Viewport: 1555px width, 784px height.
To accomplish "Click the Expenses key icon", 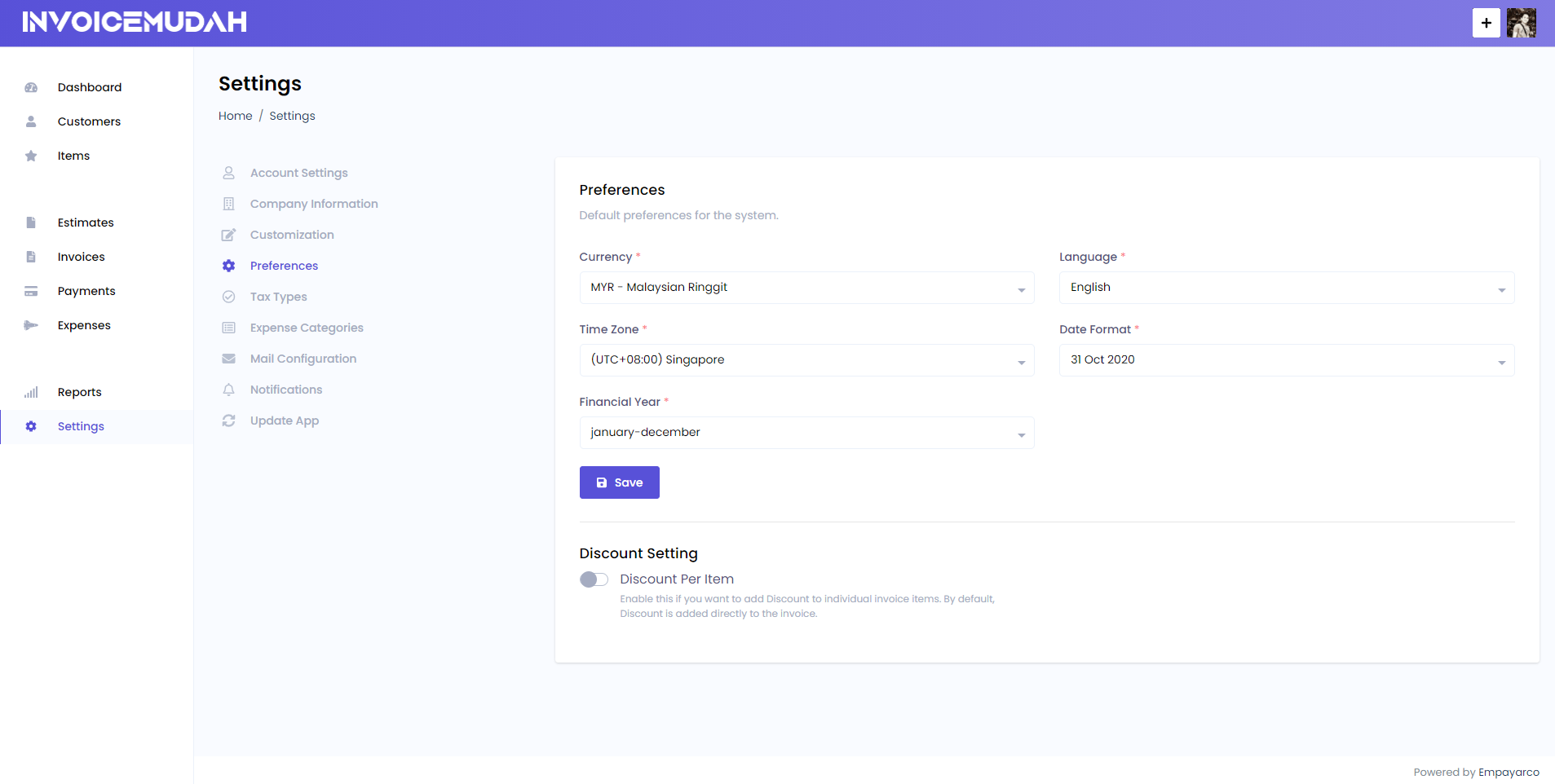I will (x=31, y=325).
